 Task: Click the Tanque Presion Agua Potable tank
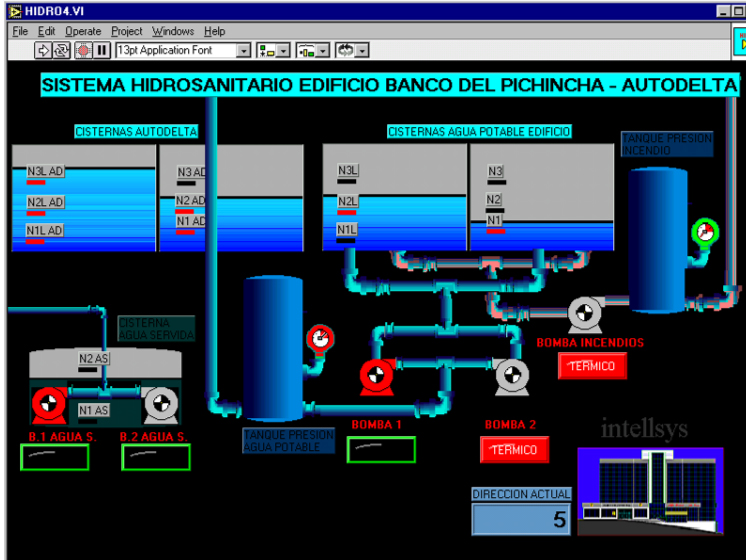[273, 349]
